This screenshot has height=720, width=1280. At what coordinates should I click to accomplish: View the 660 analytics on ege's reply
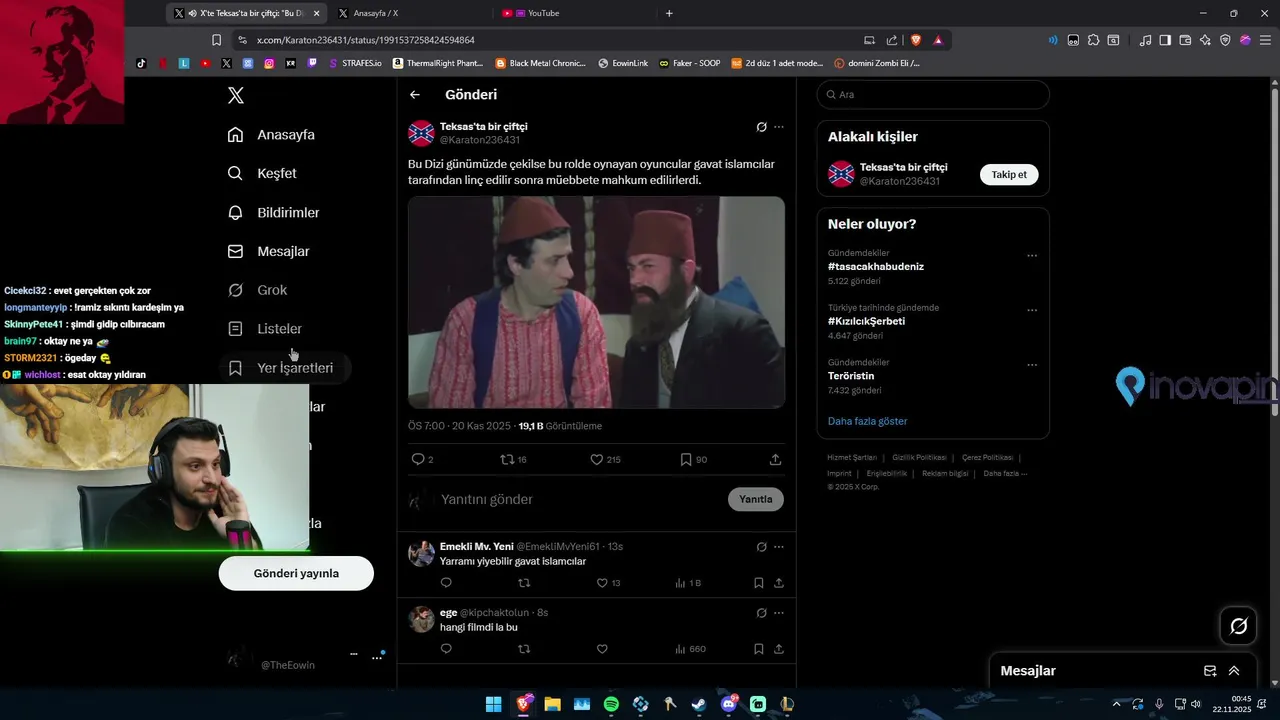(690, 649)
